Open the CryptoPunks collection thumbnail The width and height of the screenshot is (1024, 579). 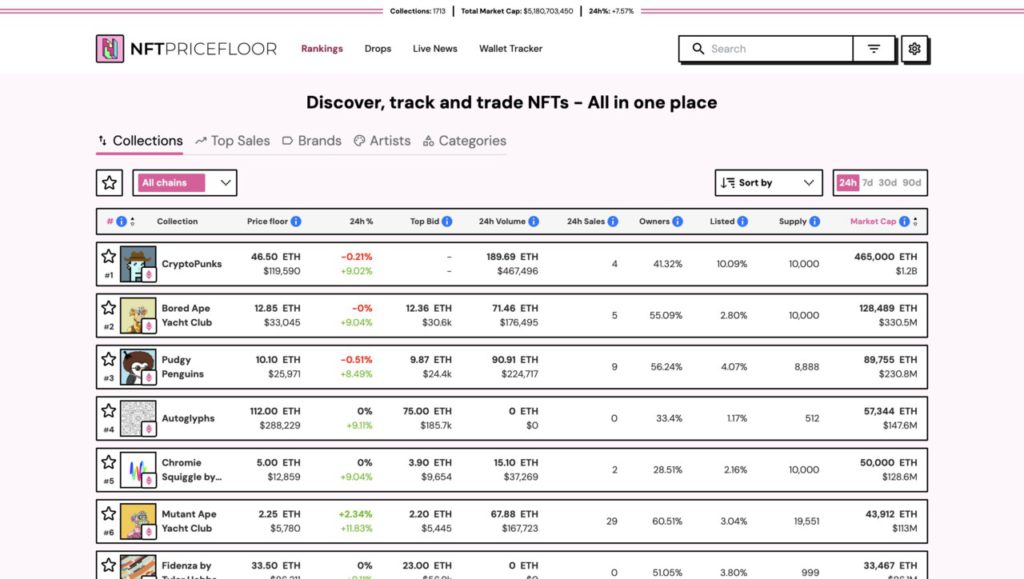[x=138, y=264]
